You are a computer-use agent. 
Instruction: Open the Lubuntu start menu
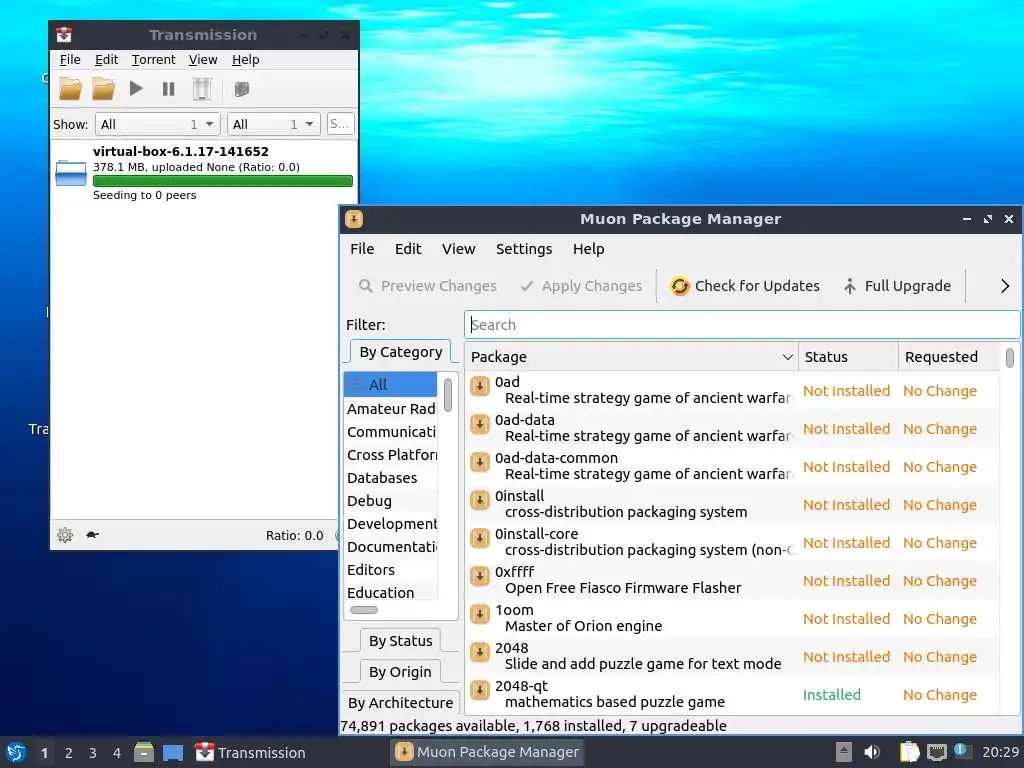[16, 752]
